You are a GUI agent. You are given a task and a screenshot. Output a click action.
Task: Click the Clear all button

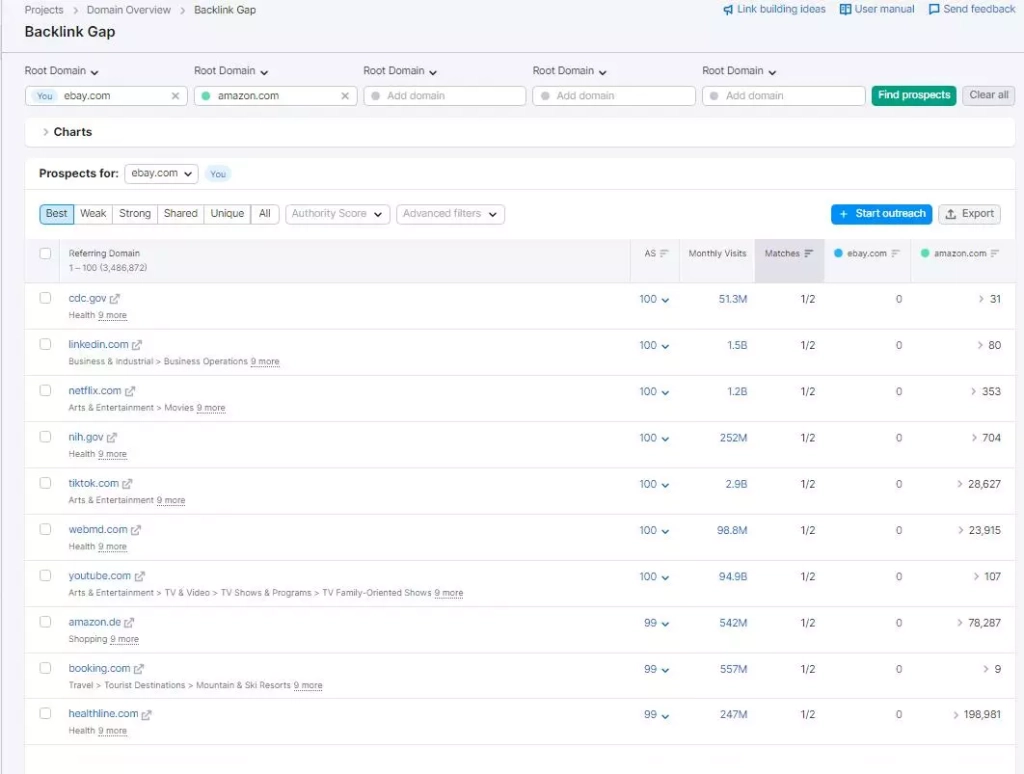pos(989,95)
